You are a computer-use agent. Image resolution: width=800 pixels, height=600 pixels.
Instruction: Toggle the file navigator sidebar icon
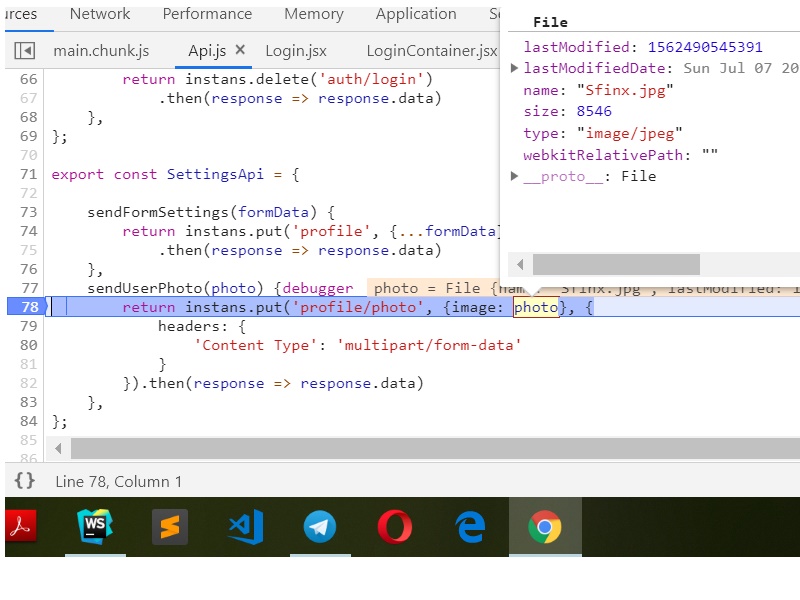point(25,51)
